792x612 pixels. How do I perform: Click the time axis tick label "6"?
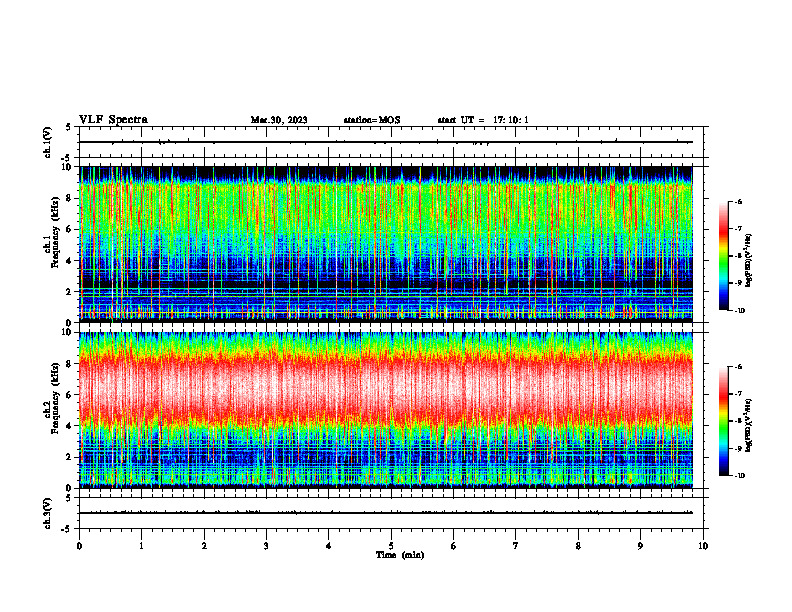(454, 546)
